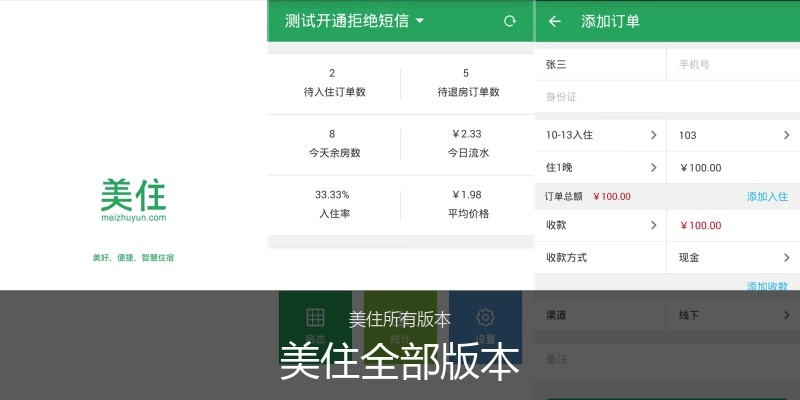
Task: Select the 待入住订单数 stat showing 2
Action: point(334,83)
